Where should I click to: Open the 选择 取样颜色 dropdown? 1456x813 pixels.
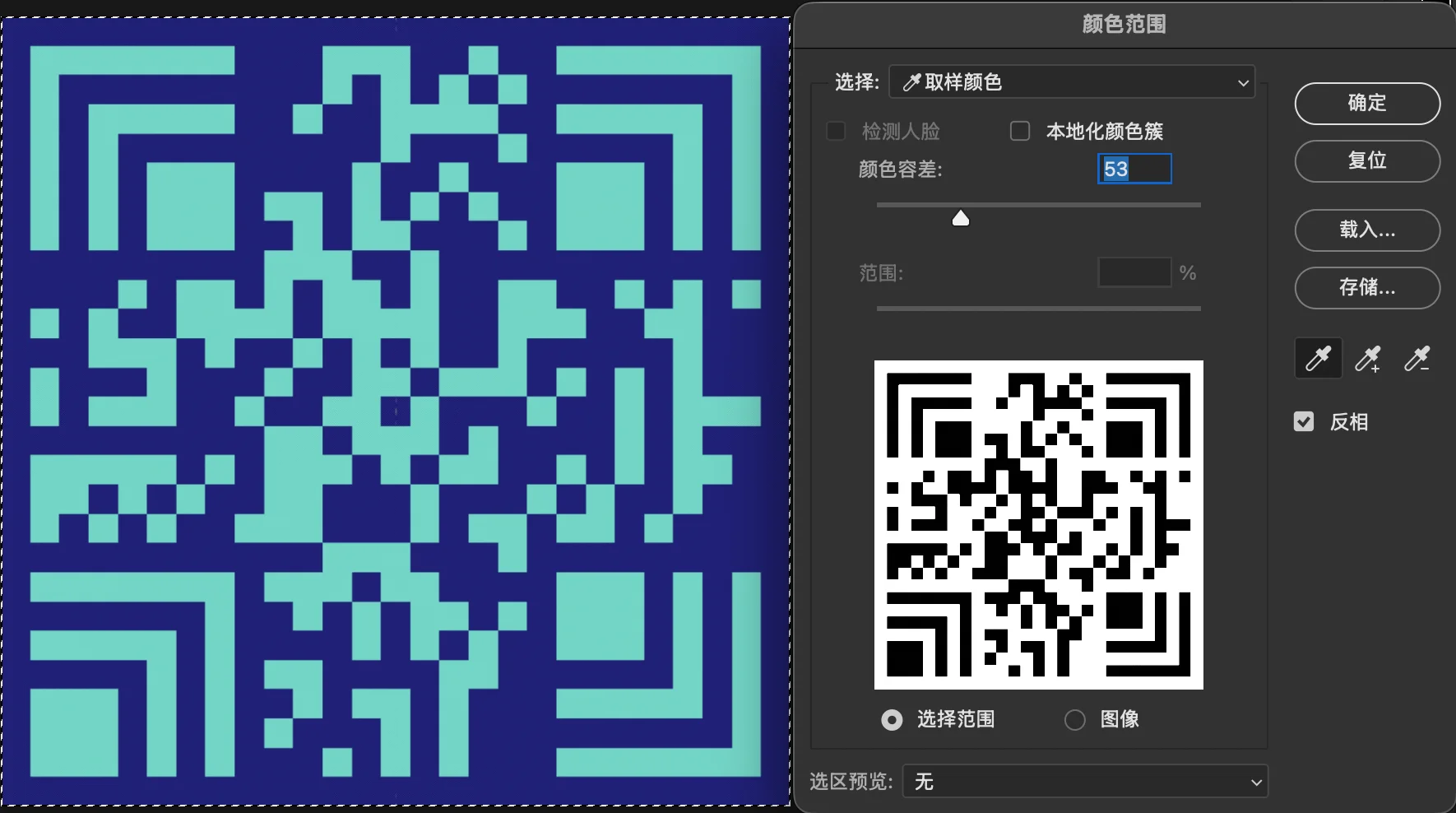pos(1072,82)
